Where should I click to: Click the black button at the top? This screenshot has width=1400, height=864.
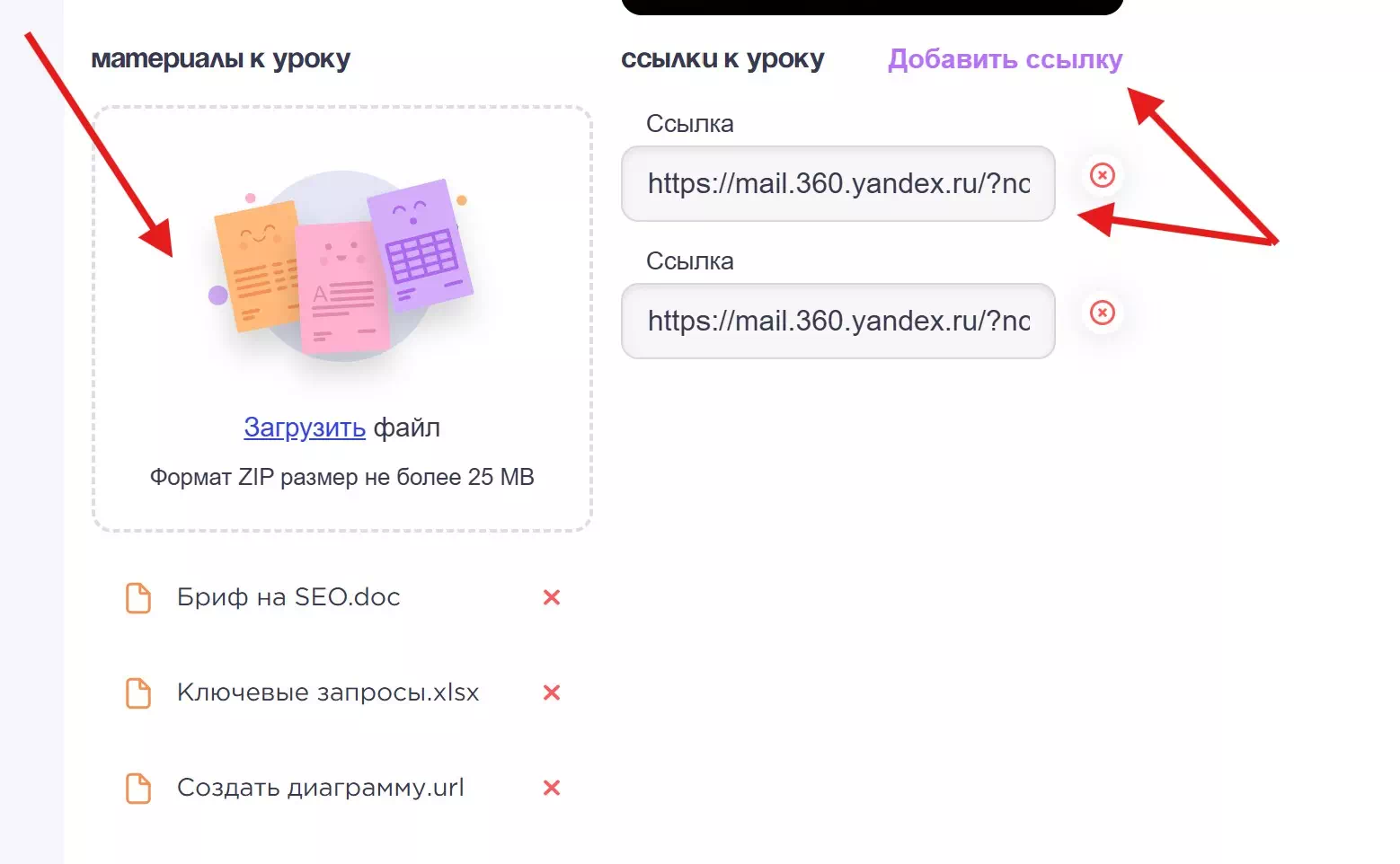click(x=872, y=6)
